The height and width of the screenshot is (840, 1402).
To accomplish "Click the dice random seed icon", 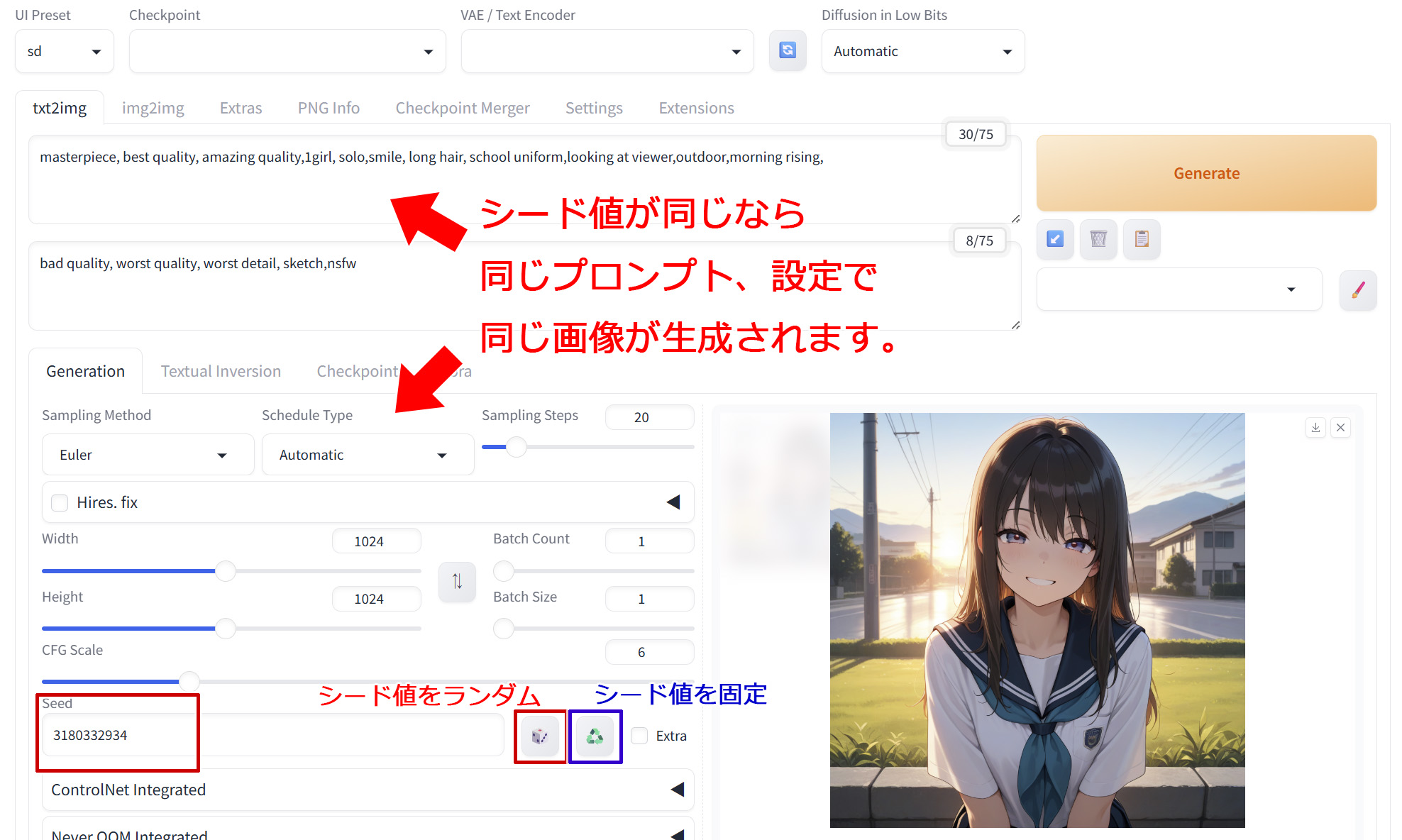I will (x=540, y=736).
